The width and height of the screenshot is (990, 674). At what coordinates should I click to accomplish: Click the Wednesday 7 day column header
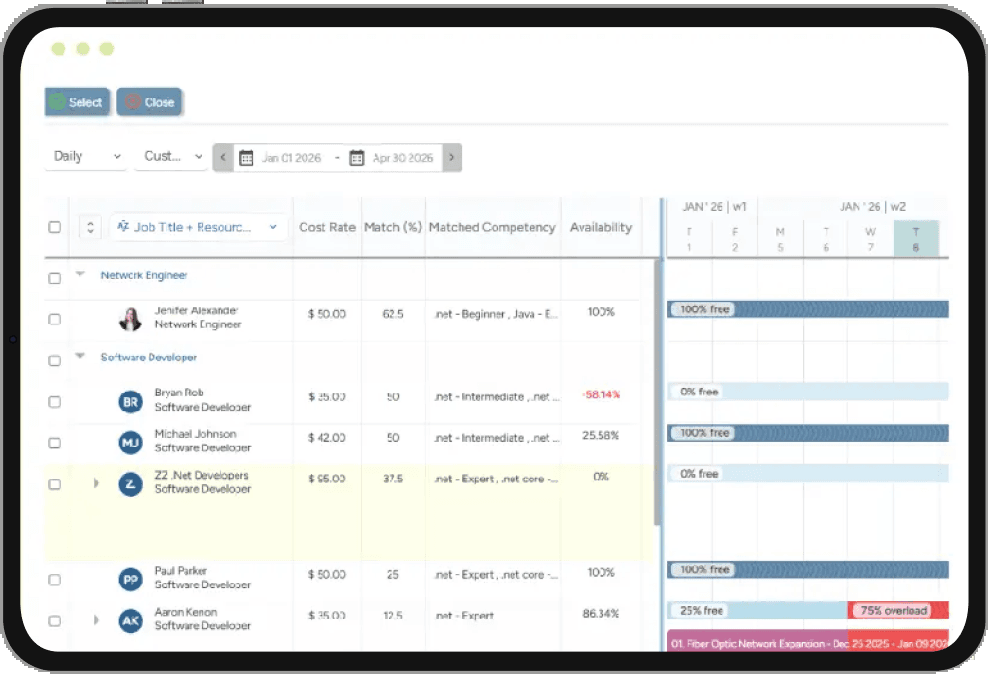tap(870, 239)
